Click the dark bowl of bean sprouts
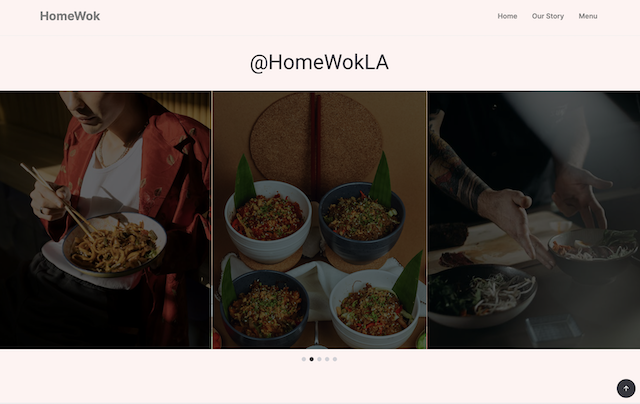The width and height of the screenshot is (640, 404). coord(482,296)
